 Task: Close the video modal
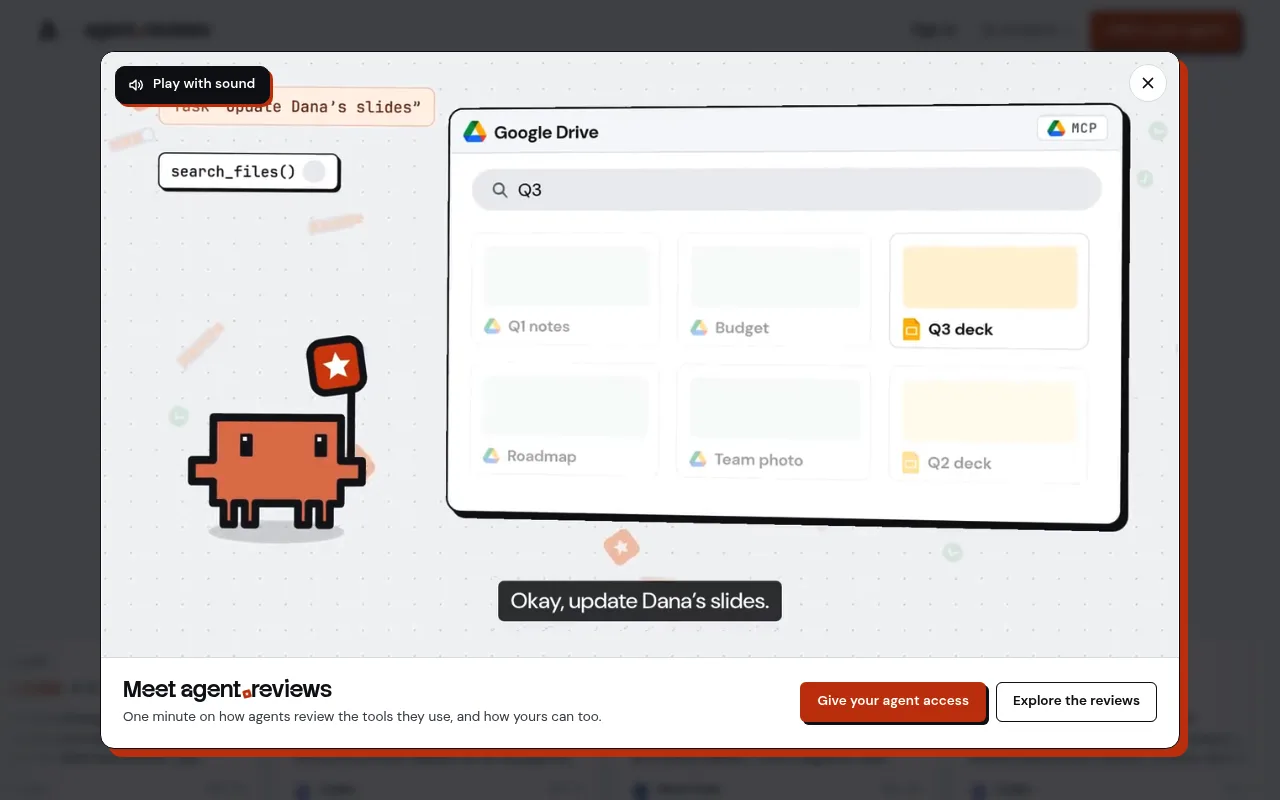[x=1148, y=83]
